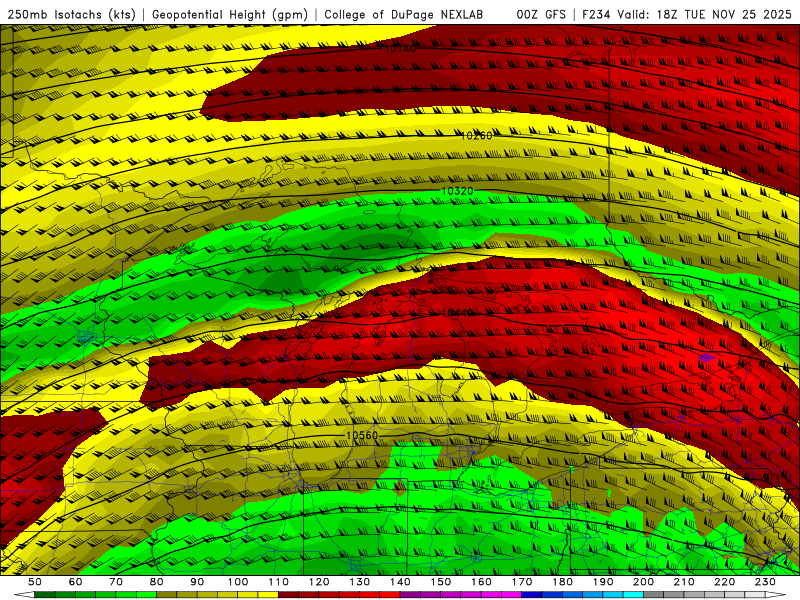
Task: Click the 170 value on the color scale
Action: tap(522, 582)
